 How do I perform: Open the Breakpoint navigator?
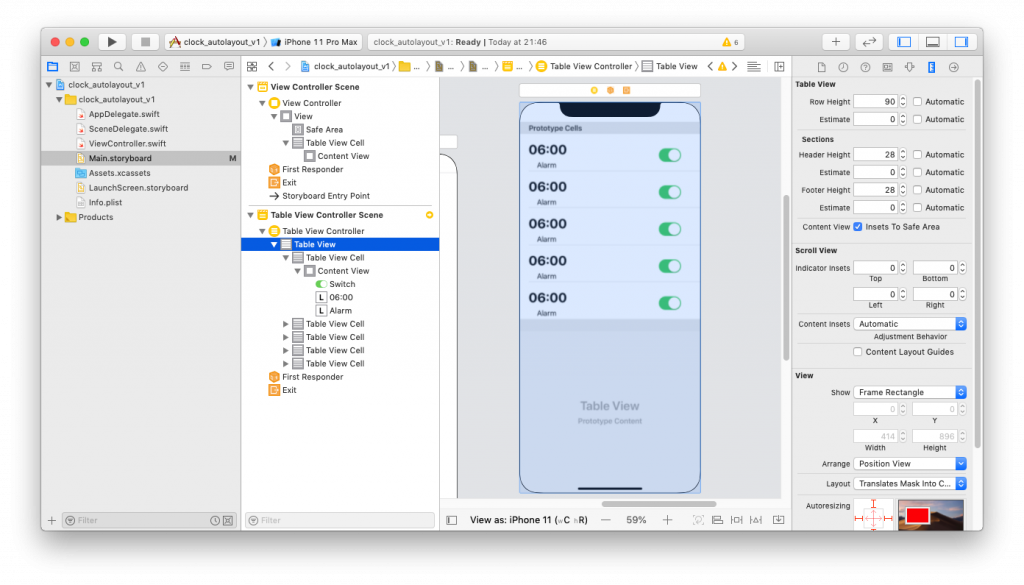(x=206, y=67)
